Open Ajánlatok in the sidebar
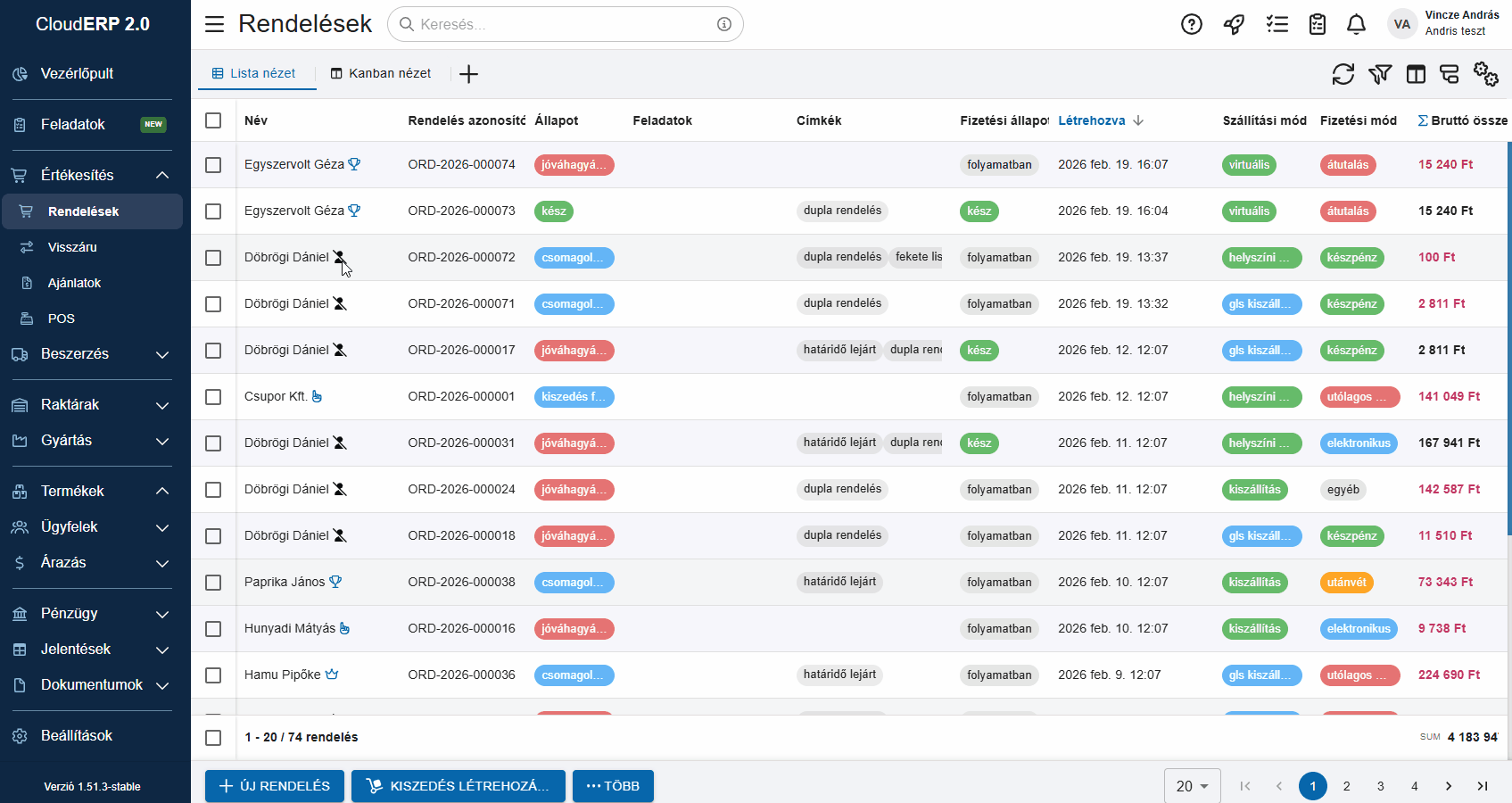The height and width of the screenshot is (803, 1512). coord(74,283)
